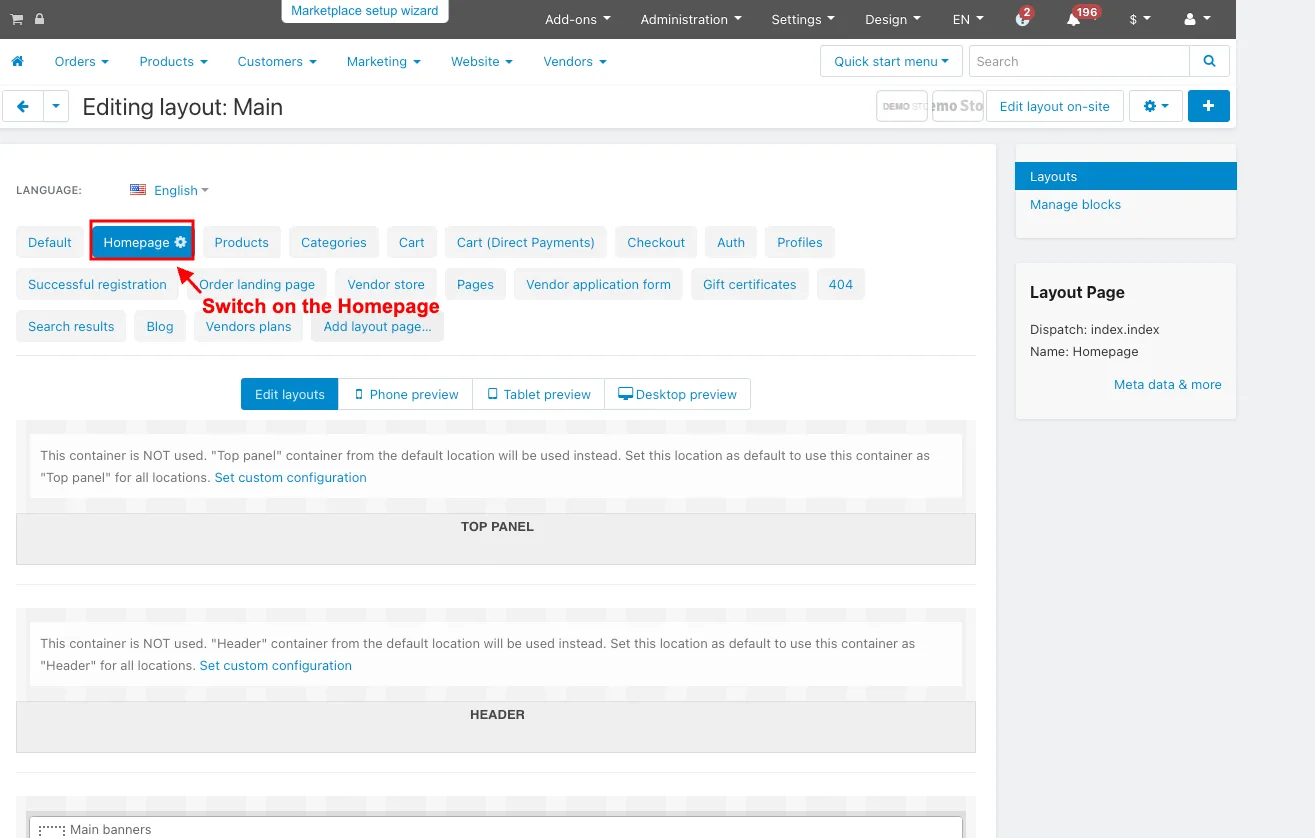
Task: Select the Products layout page tab
Action: pyautogui.click(x=242, y=242)
